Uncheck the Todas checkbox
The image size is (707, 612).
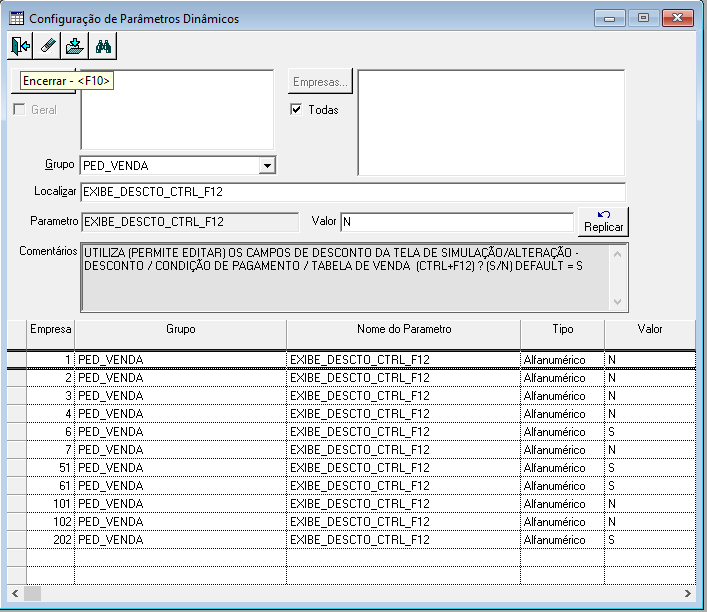(296, 109)
